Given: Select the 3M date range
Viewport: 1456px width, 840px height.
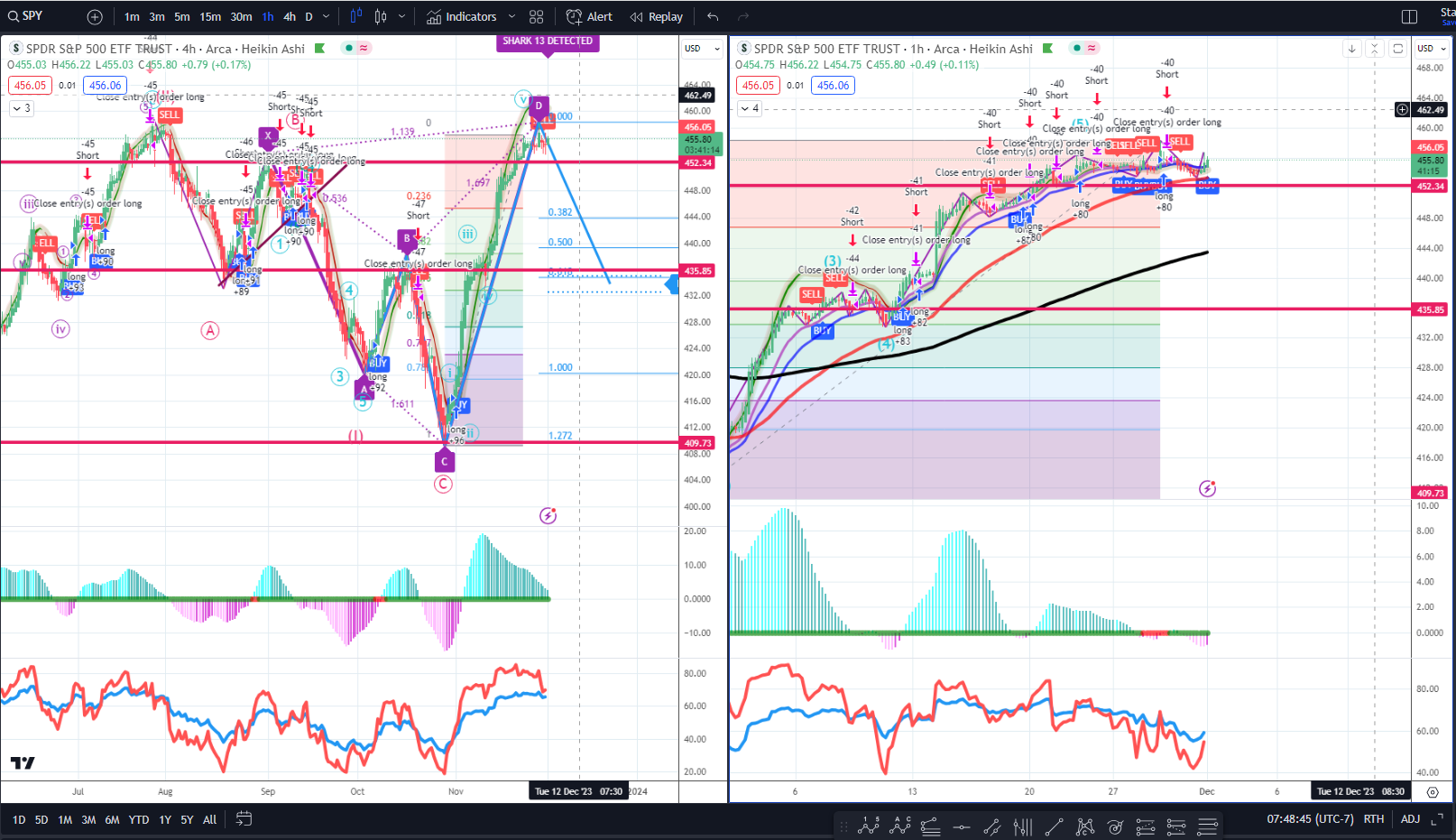Looking at the screenshot, I should [88, 820].
